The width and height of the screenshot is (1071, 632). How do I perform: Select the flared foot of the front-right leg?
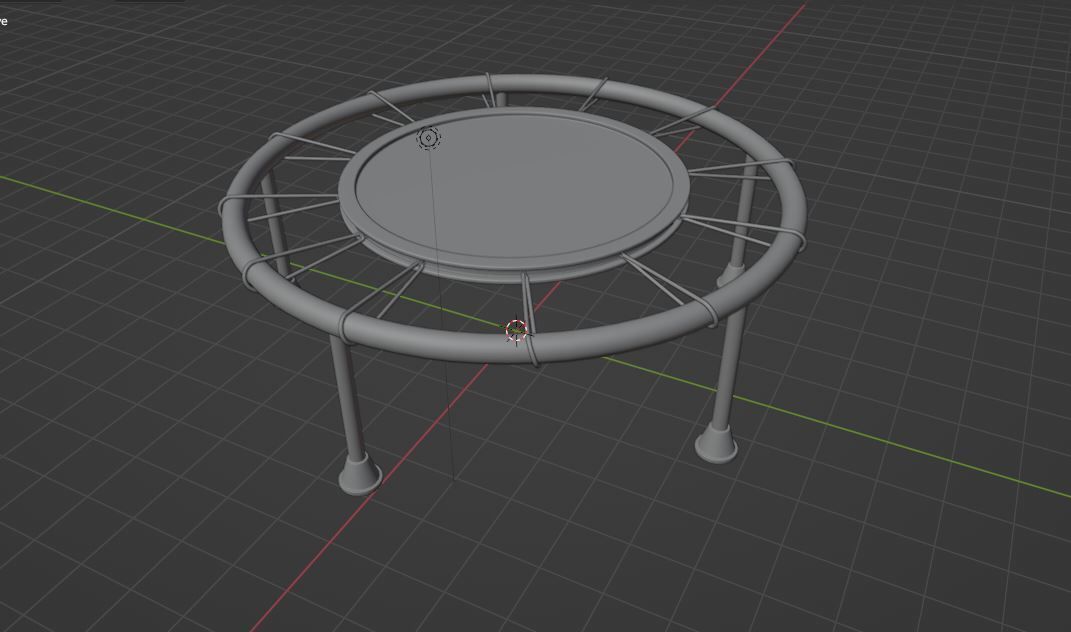[716, 443]
